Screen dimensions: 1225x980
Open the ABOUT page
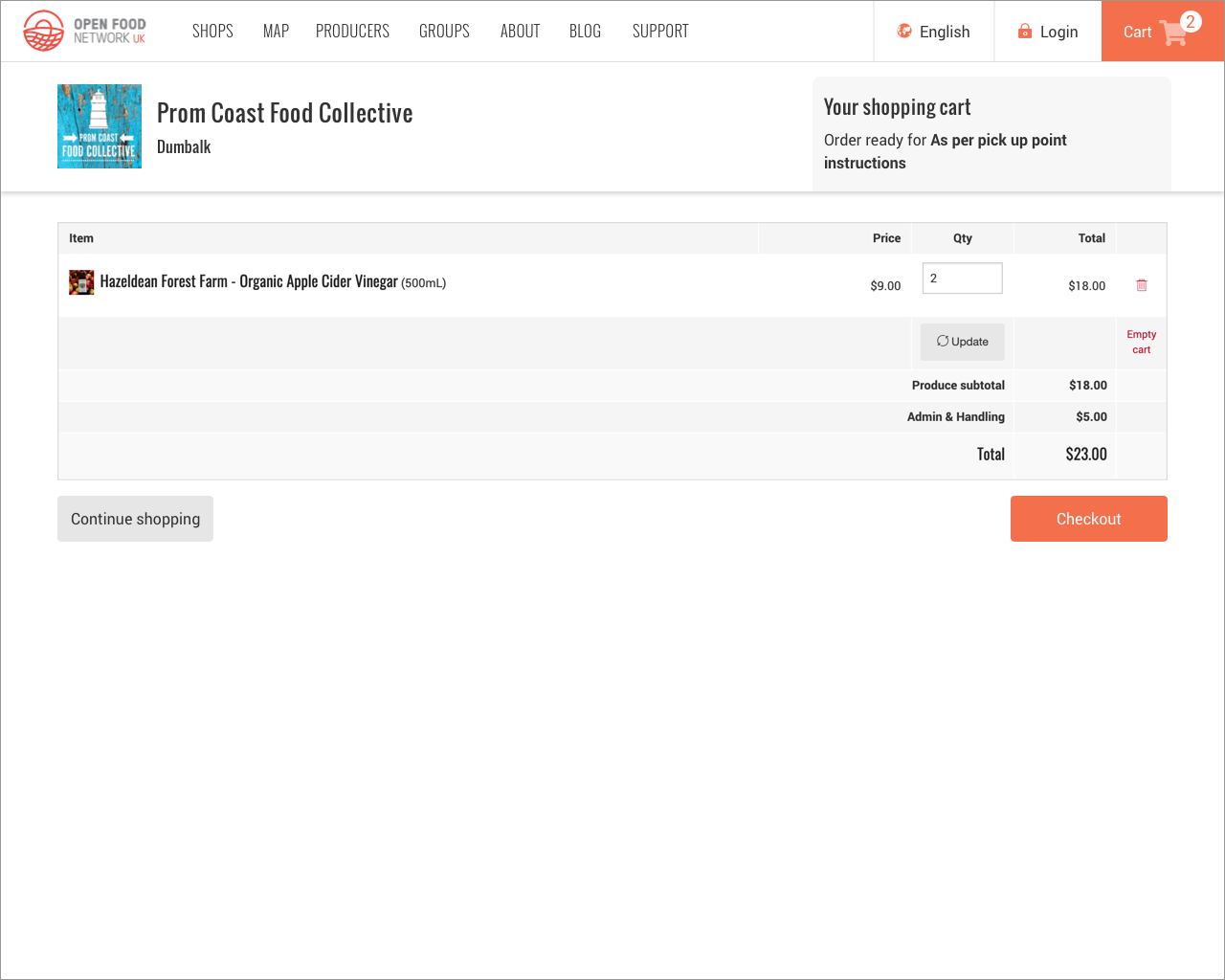(520, 32)
